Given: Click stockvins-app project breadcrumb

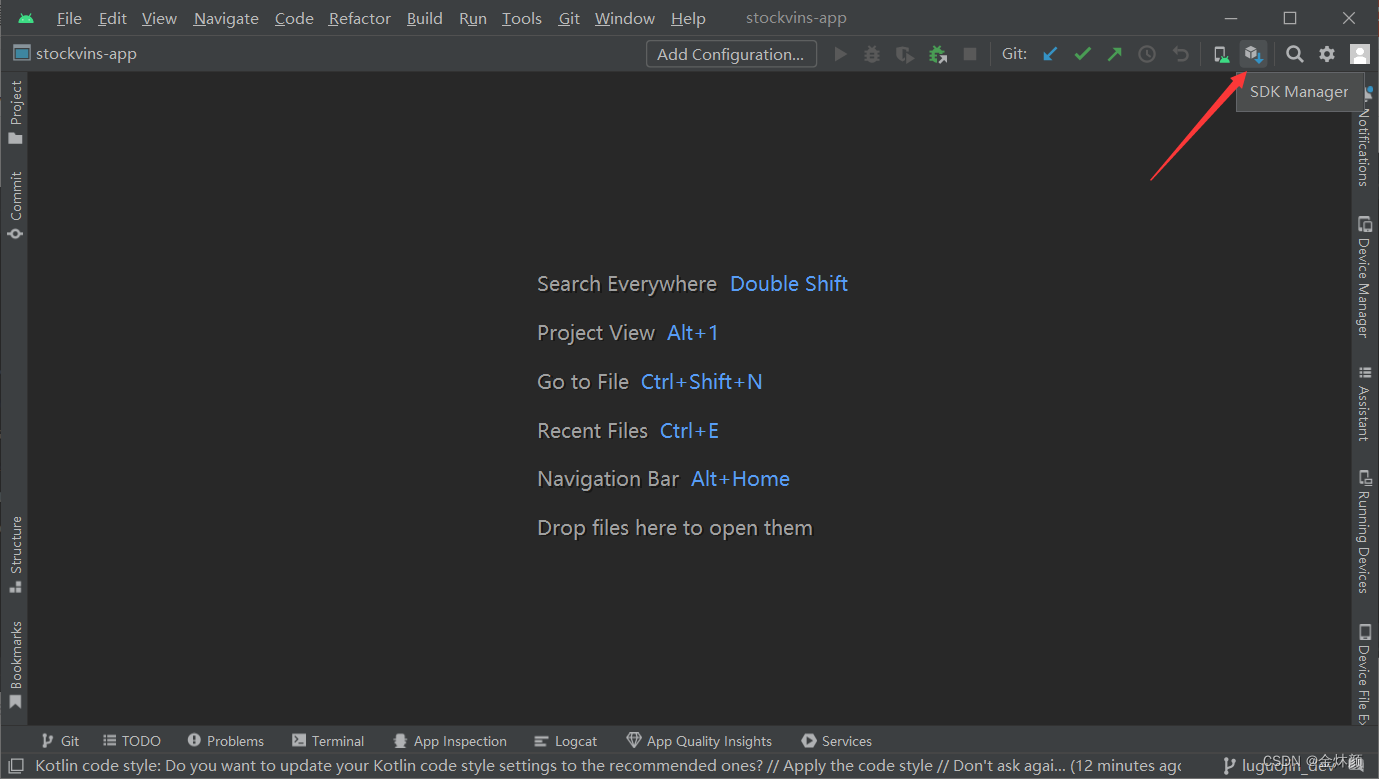Looking at the screenshot, I should coord(75,54).
